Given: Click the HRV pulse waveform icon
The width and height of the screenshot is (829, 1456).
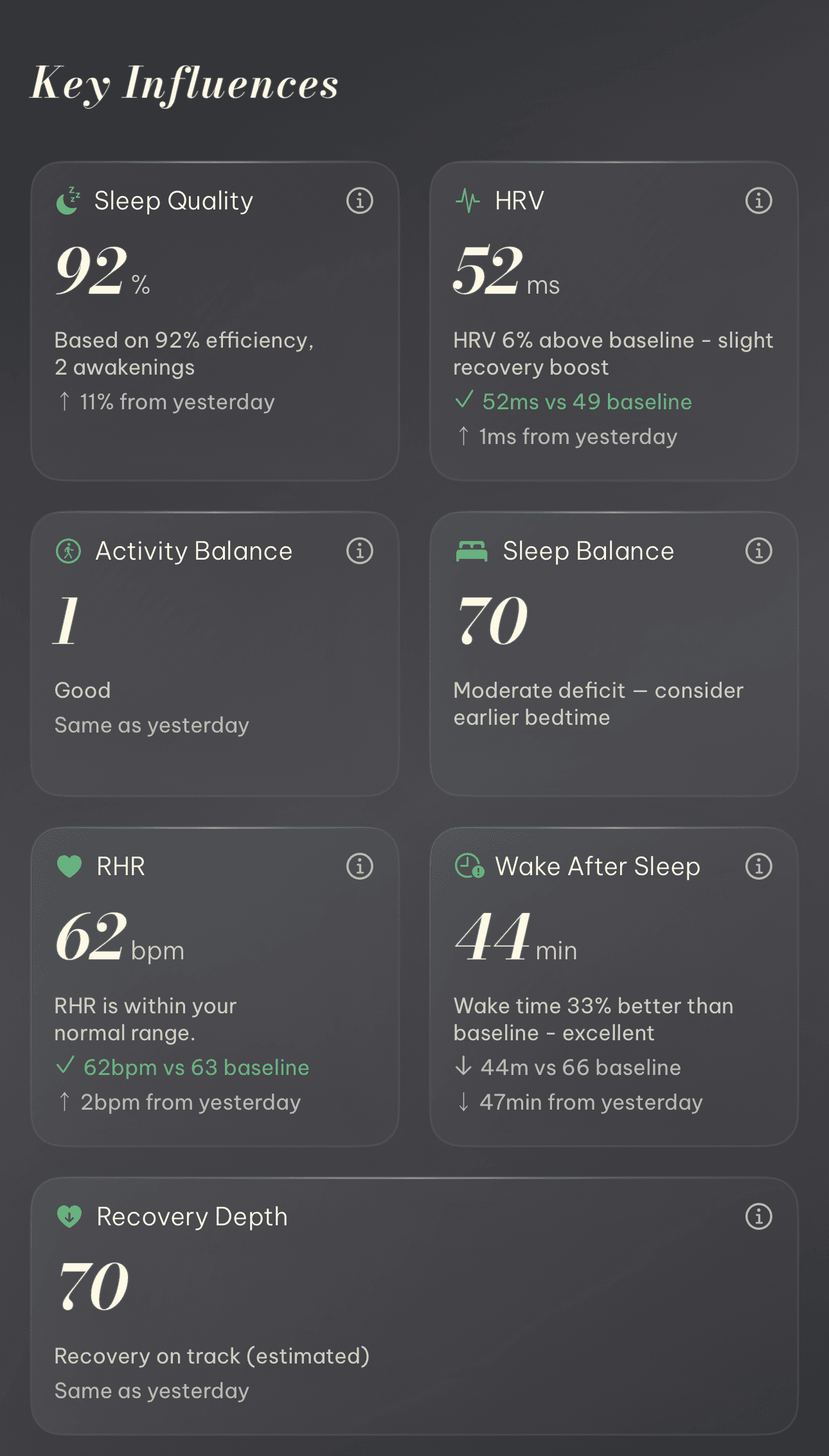Looking at the screenshot, I should point(468,201).
